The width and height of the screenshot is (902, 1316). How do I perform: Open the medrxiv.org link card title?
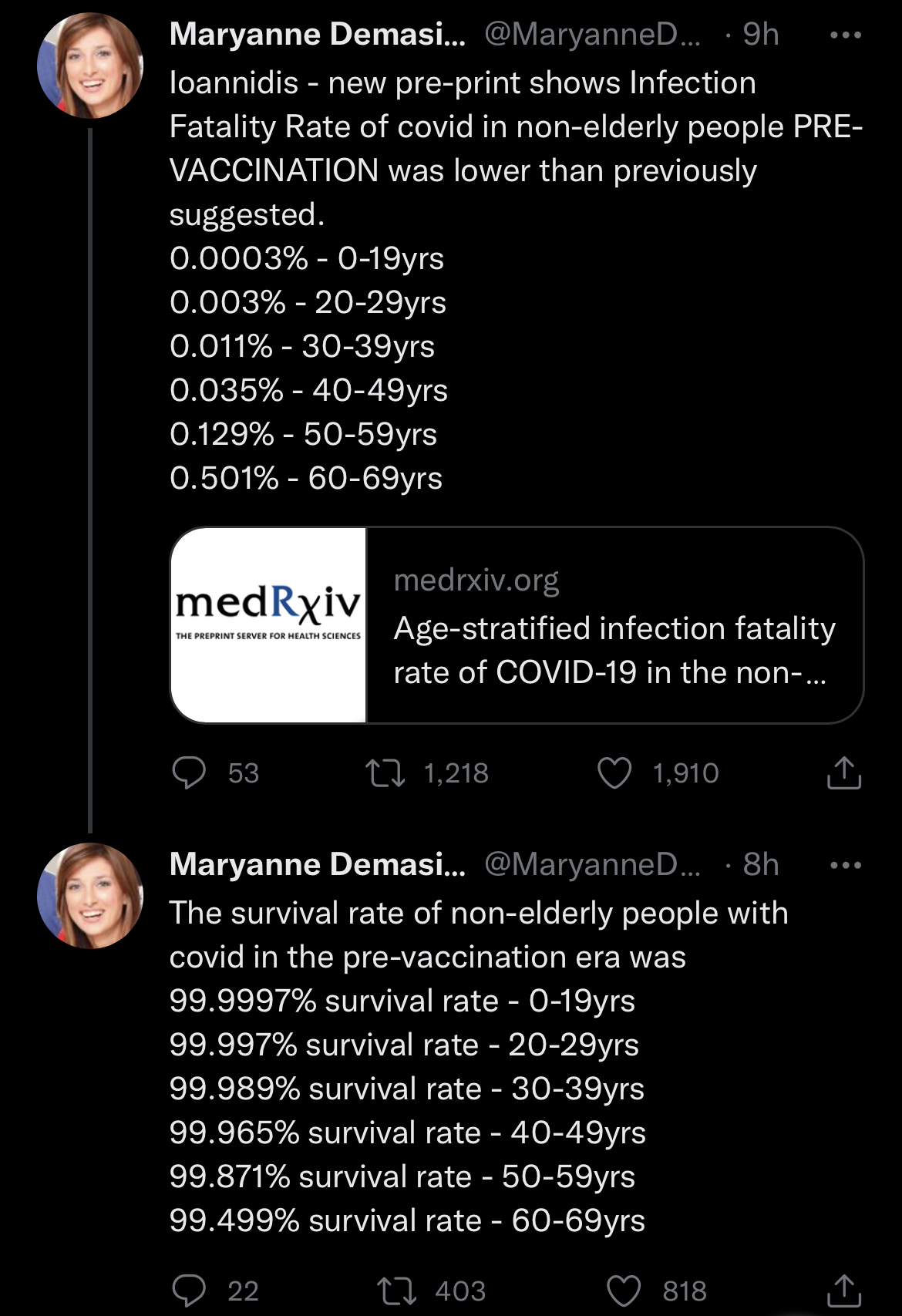coord(614,650)
